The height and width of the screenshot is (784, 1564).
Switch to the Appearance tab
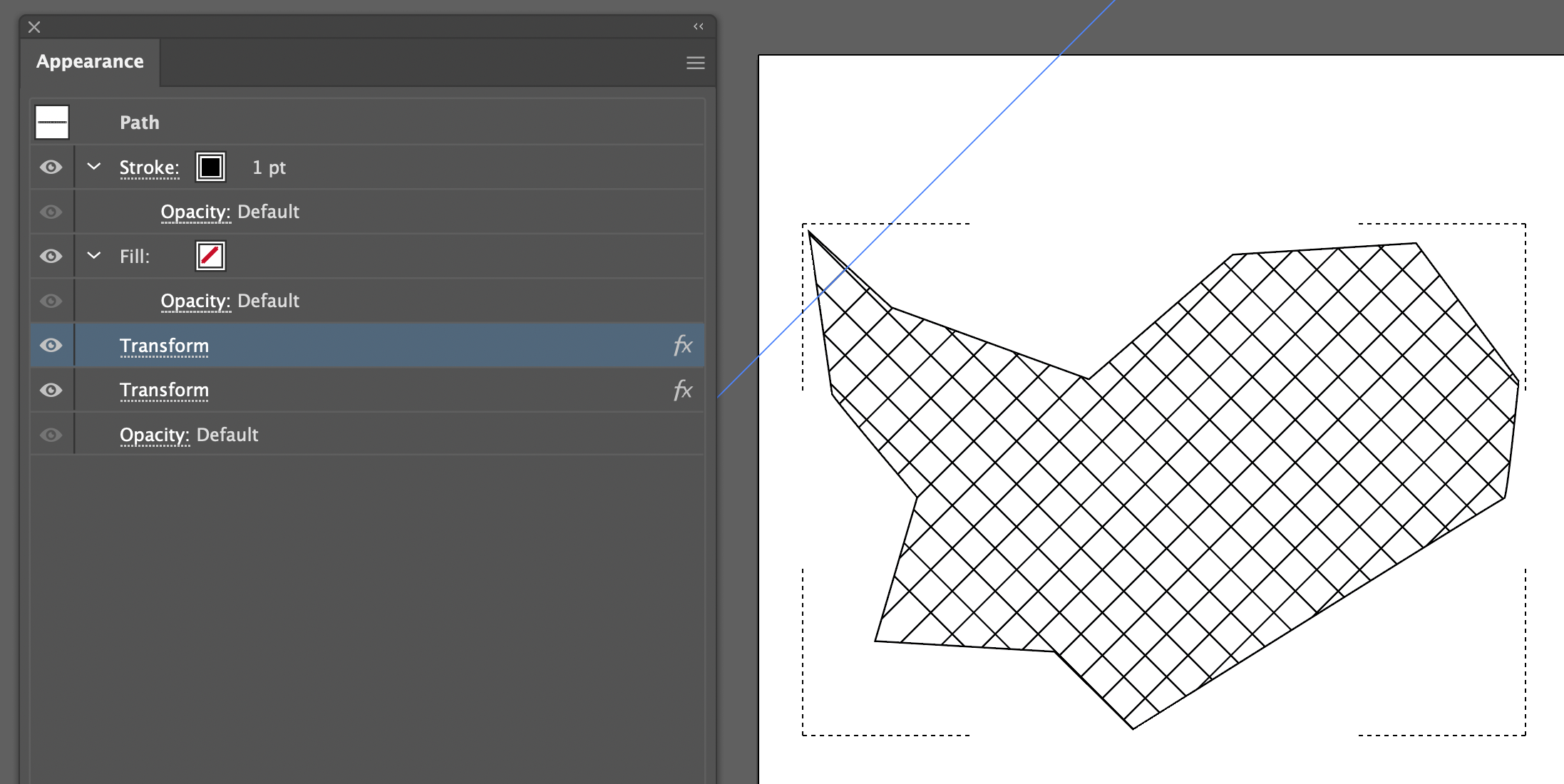[90, 61]
